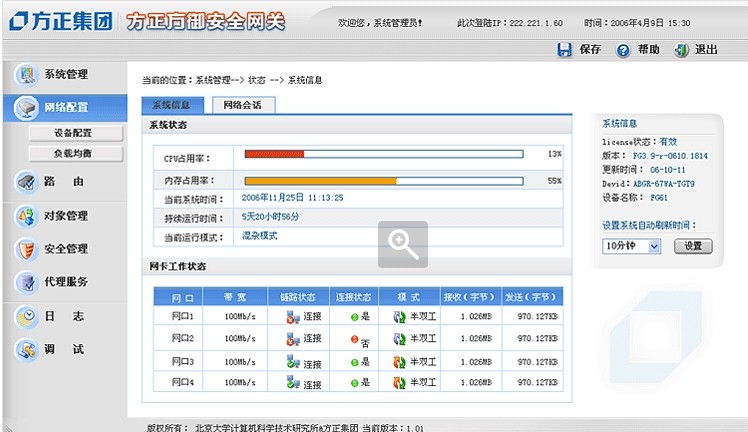Click the 设置 button
748x432 pixels.
coord(693,246)
